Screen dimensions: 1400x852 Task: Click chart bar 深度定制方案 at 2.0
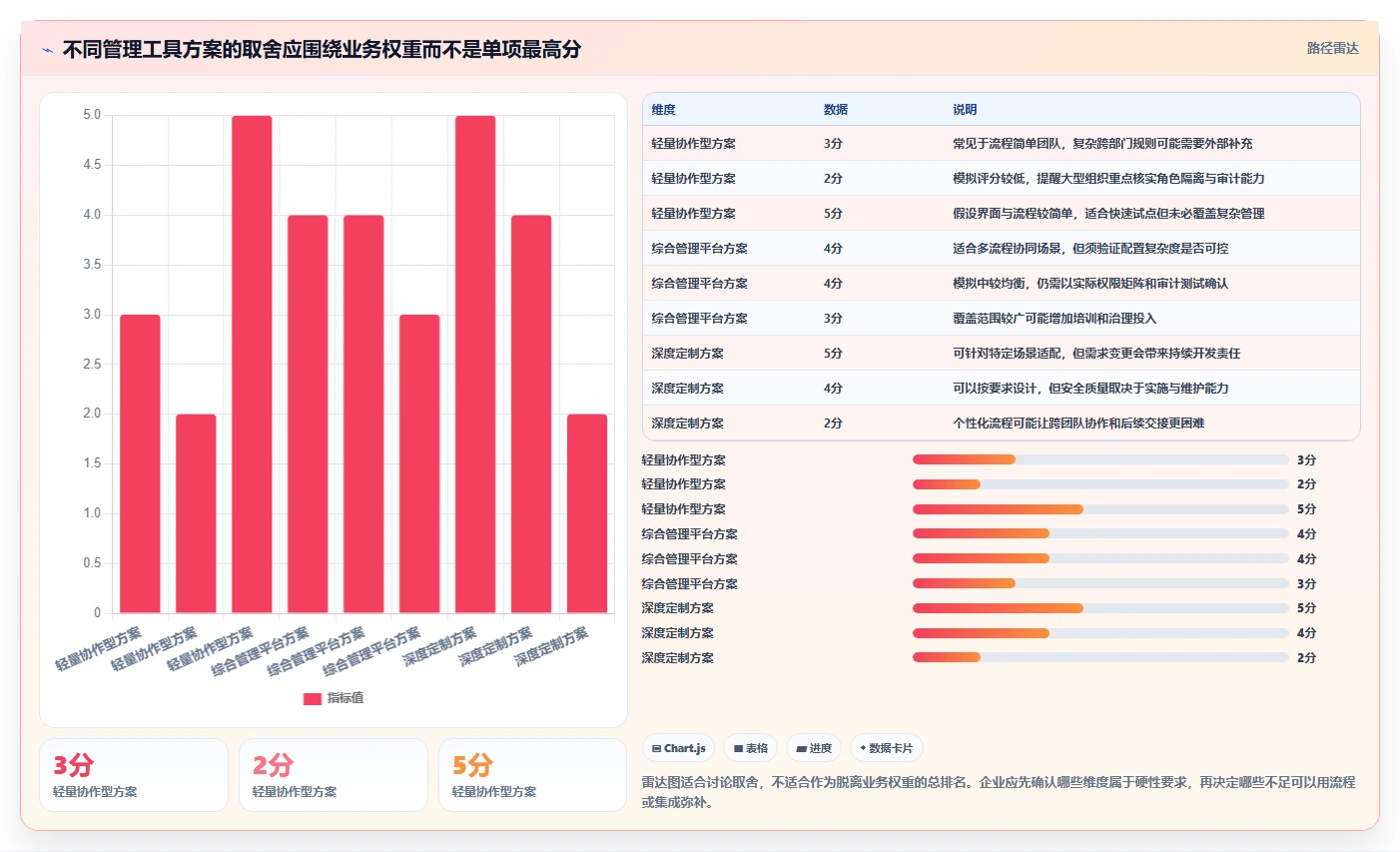(x=587, y=513)
